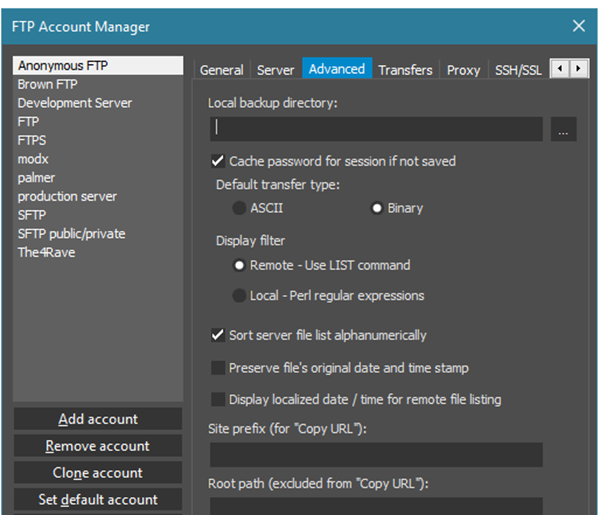The height and width of the screenshot is (515, 600).
Task: Select the modx account
Action: (x=98, y=159)
